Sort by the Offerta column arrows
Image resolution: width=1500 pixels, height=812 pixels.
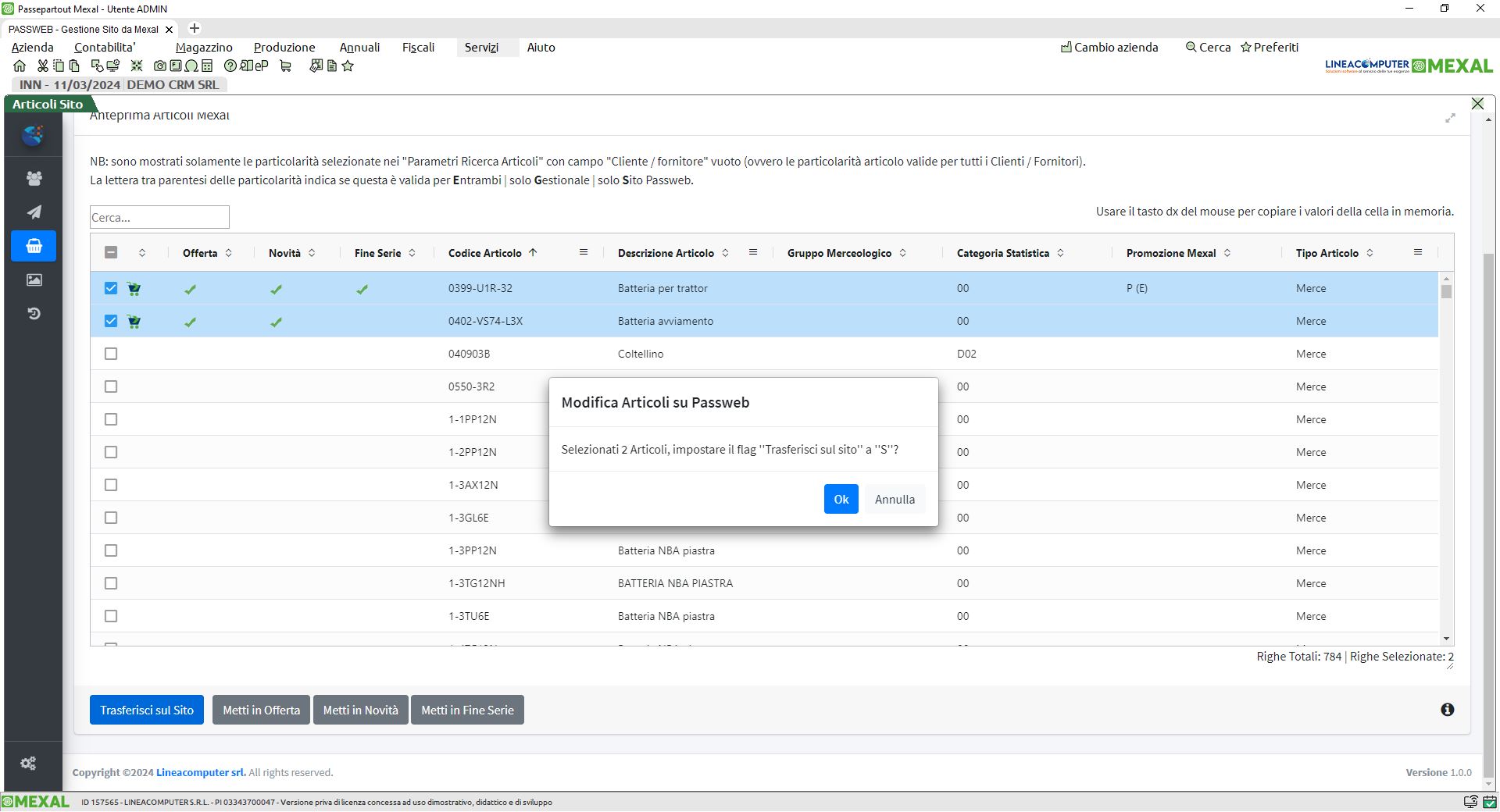point(229,253)
